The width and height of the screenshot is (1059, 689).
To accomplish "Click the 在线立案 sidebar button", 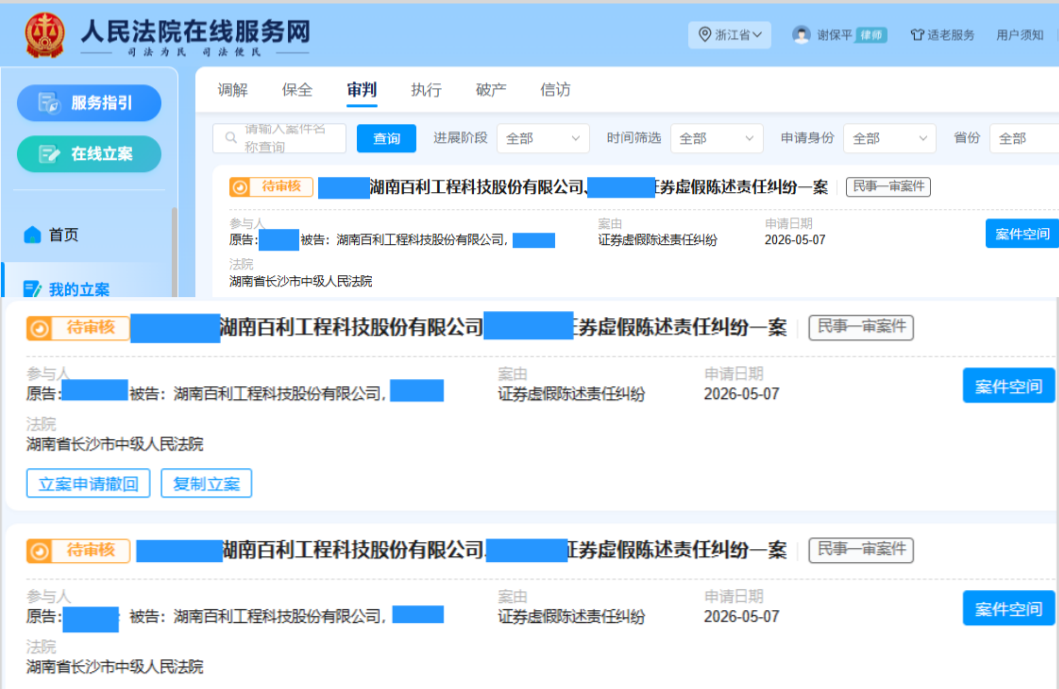I will (x=89, y=154).
